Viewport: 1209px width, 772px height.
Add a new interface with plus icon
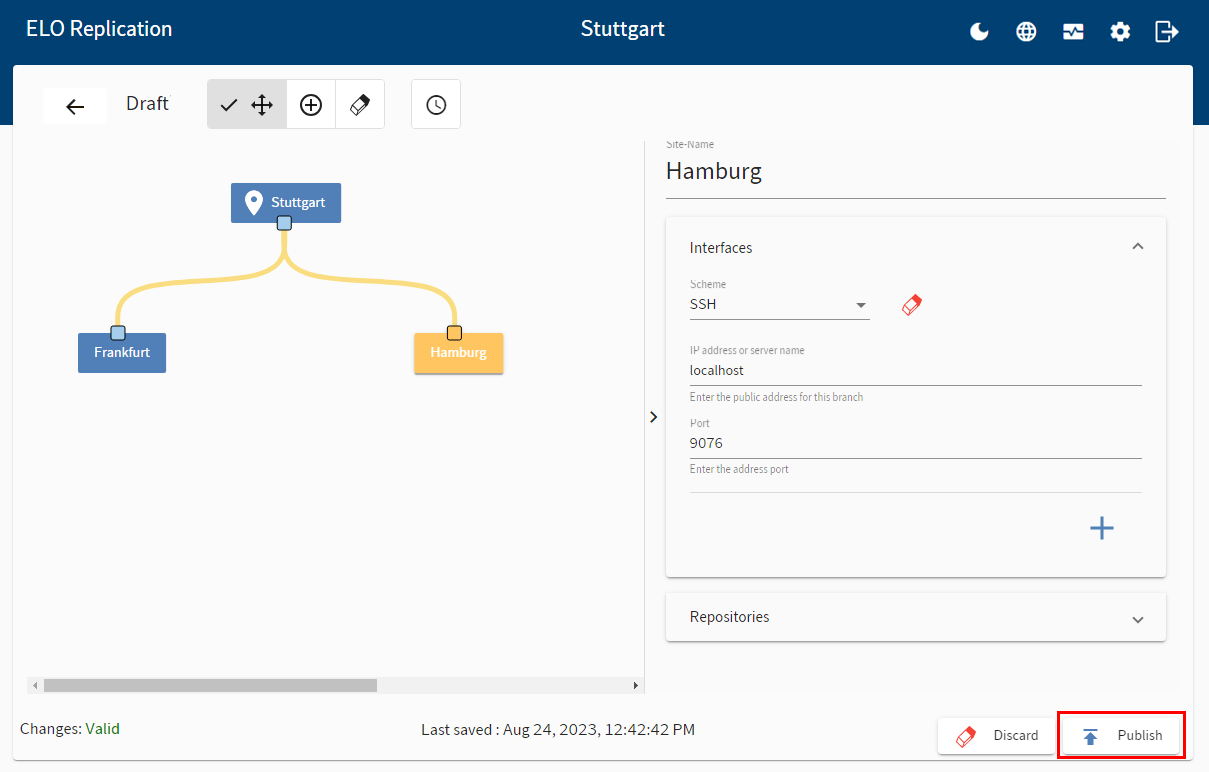[x=1101, y=528]
